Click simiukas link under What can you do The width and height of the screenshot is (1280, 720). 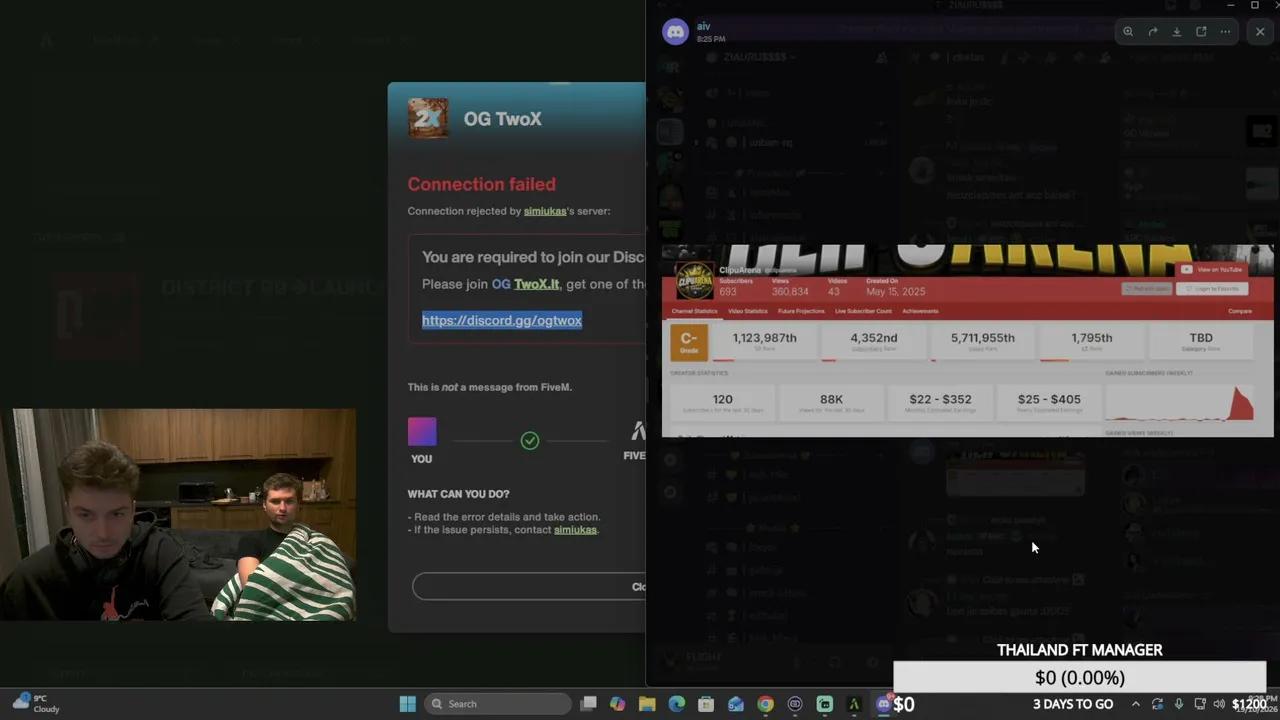pos(575,530)
